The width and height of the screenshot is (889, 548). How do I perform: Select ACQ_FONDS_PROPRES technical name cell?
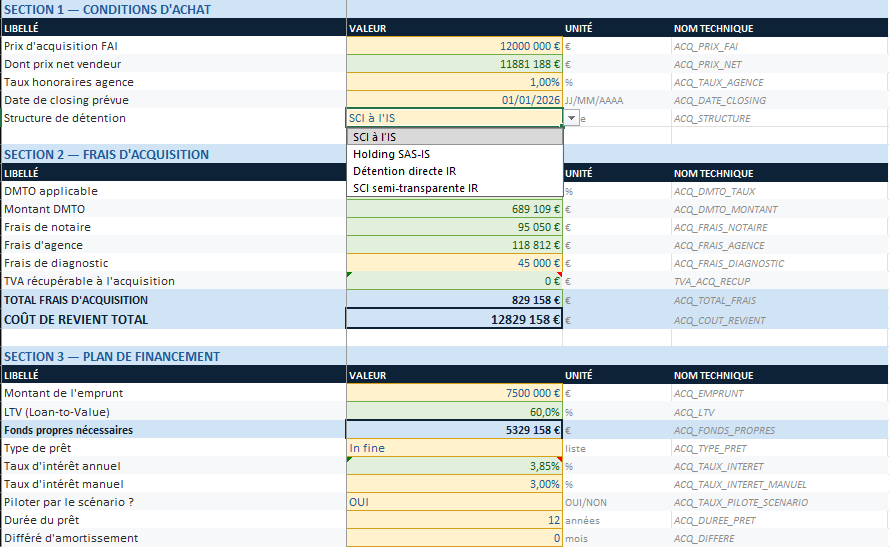point(724,431)
